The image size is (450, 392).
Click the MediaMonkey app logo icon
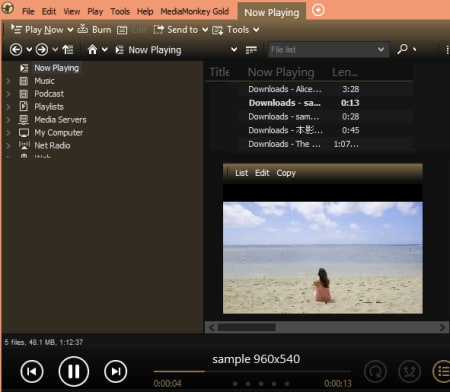[8, 7]
